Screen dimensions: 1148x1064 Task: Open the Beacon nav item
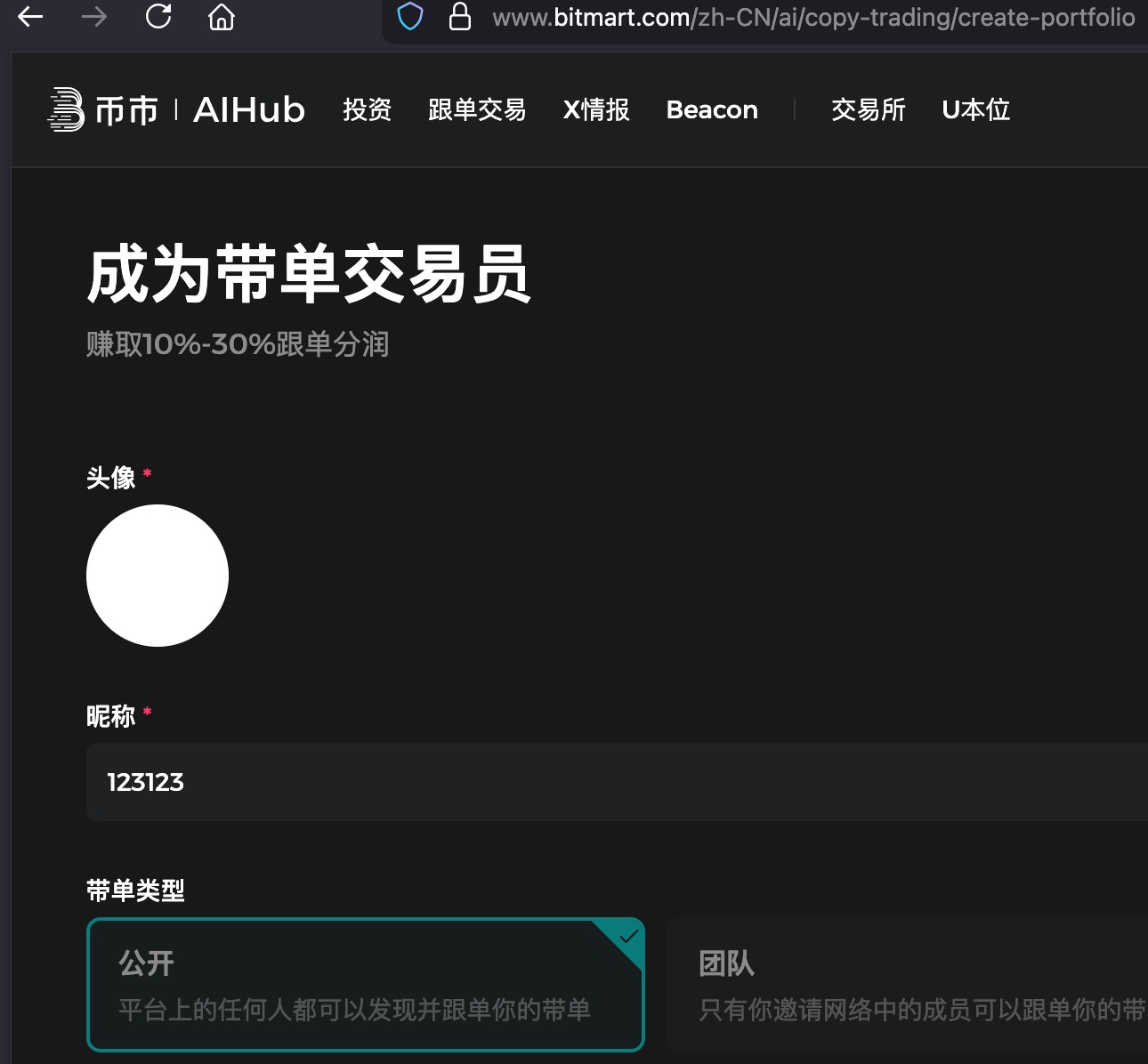(x=712, y=109)
